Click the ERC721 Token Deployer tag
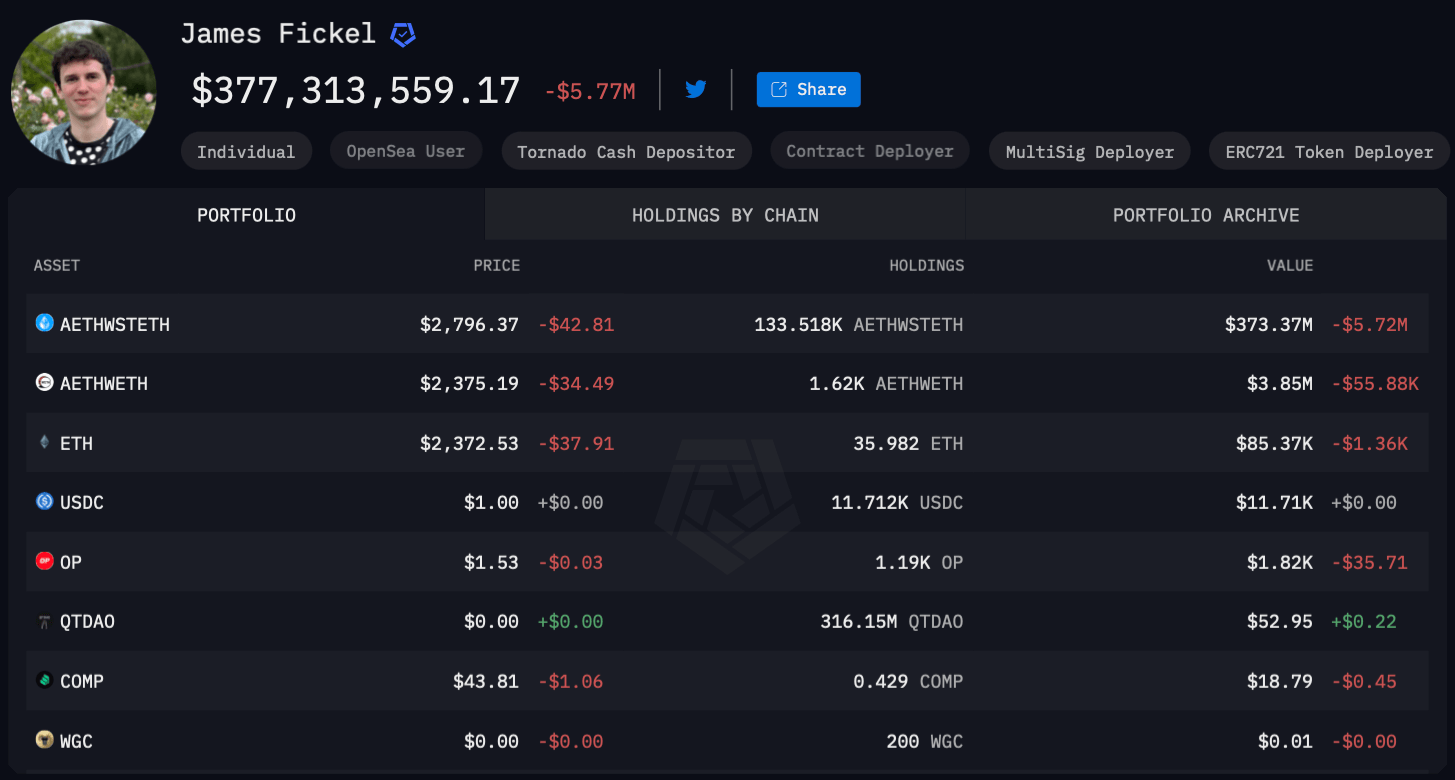Image resolution: width=1455 pixels, height=780 pixels. click(x=1329, y=152)
